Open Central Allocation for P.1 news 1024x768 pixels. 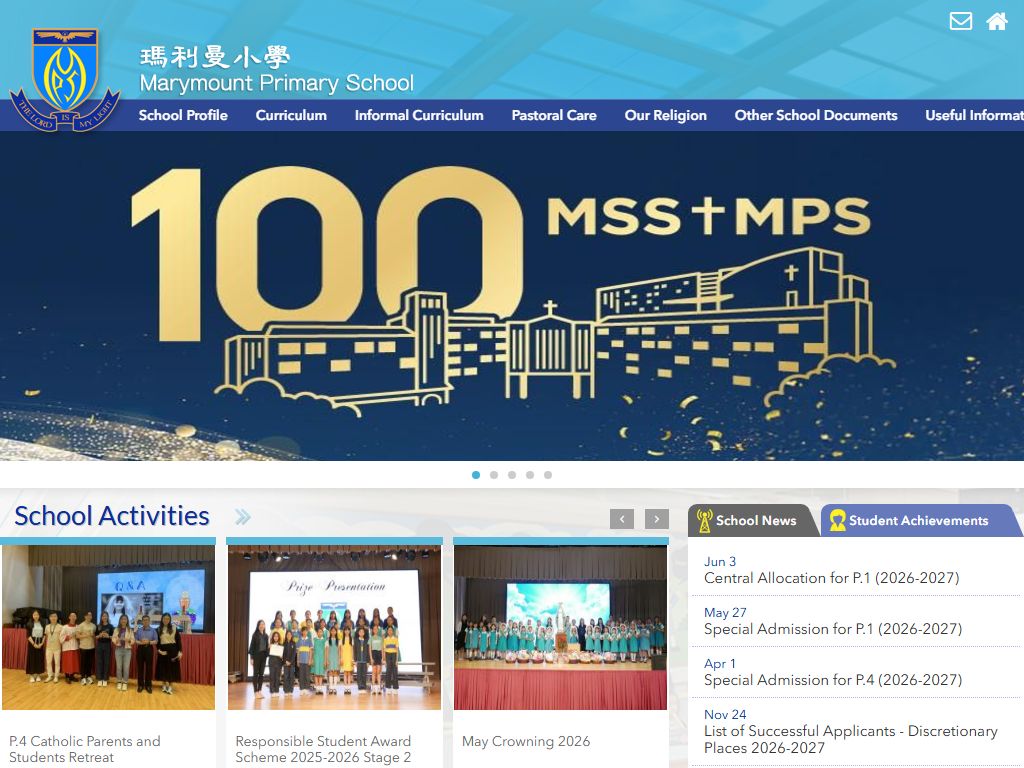831,578
